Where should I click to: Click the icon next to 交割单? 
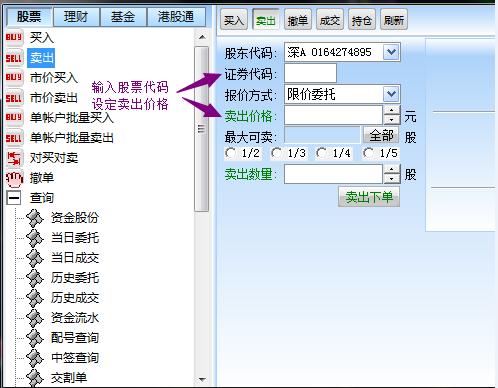click(x=35, y=378)
